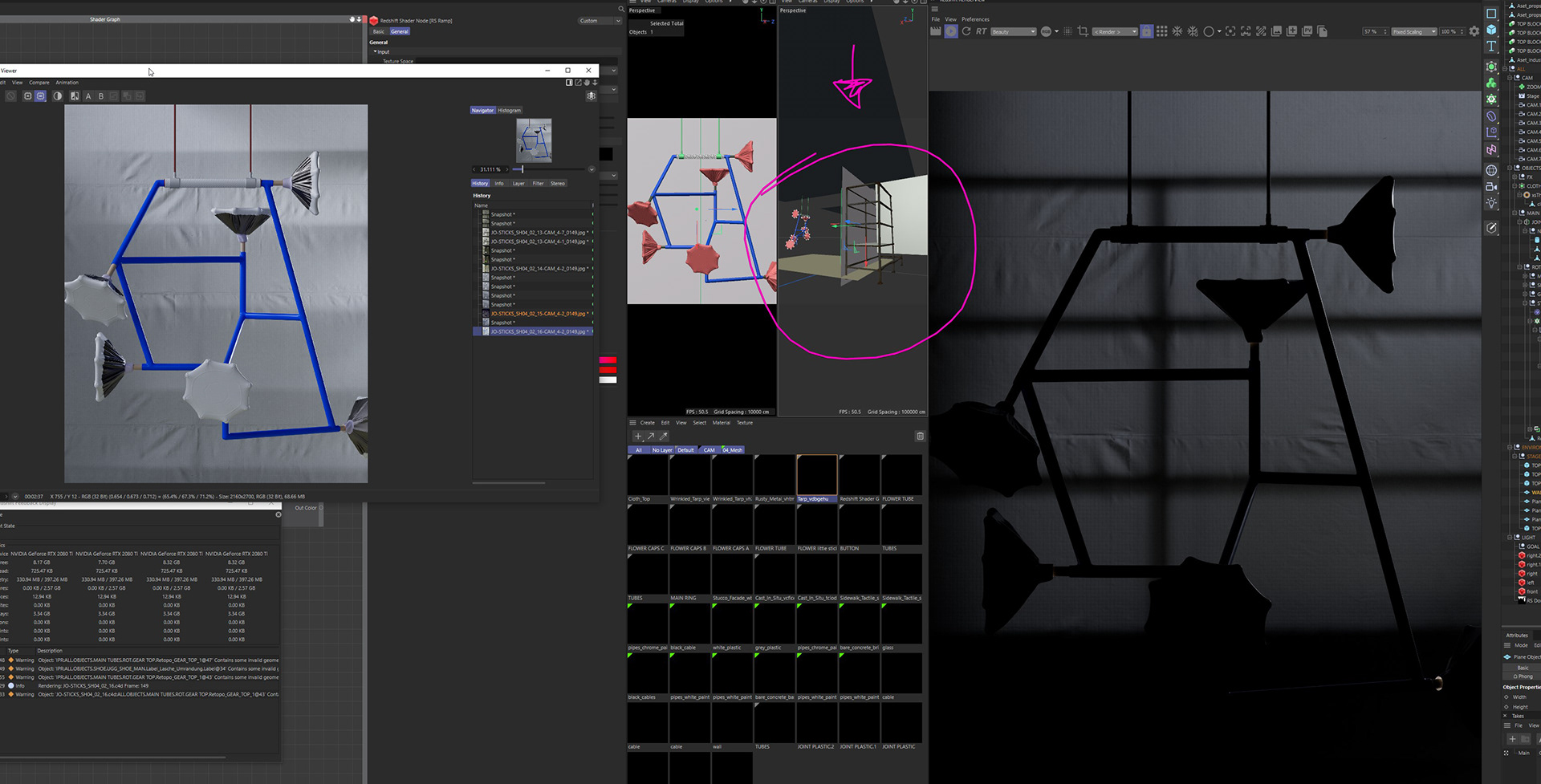1541x784 pixels.
Task: Click the trash delete material icon
Action: coord(920,437)
